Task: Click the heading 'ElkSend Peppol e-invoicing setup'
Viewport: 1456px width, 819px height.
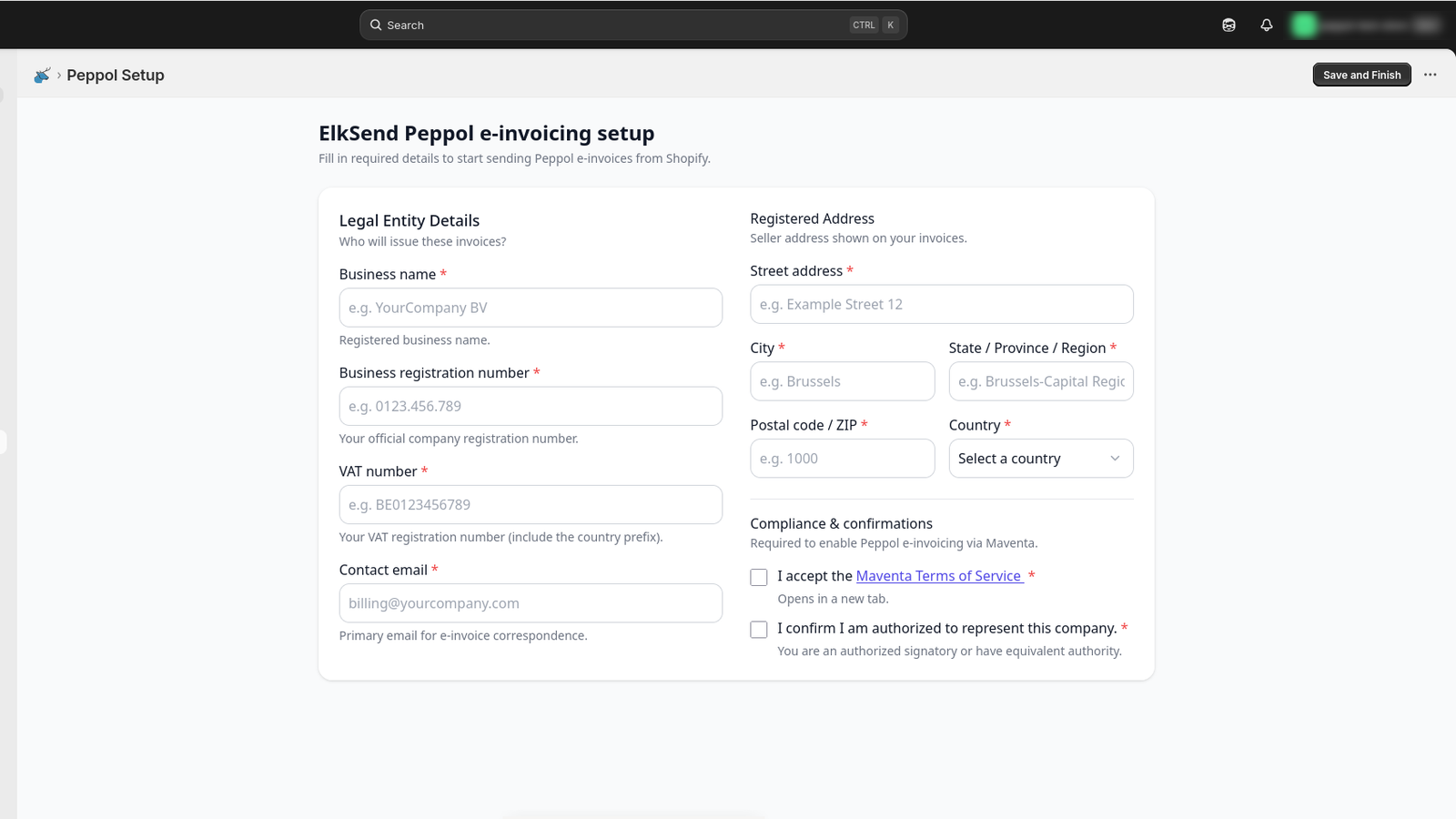Action: point(487,133)
